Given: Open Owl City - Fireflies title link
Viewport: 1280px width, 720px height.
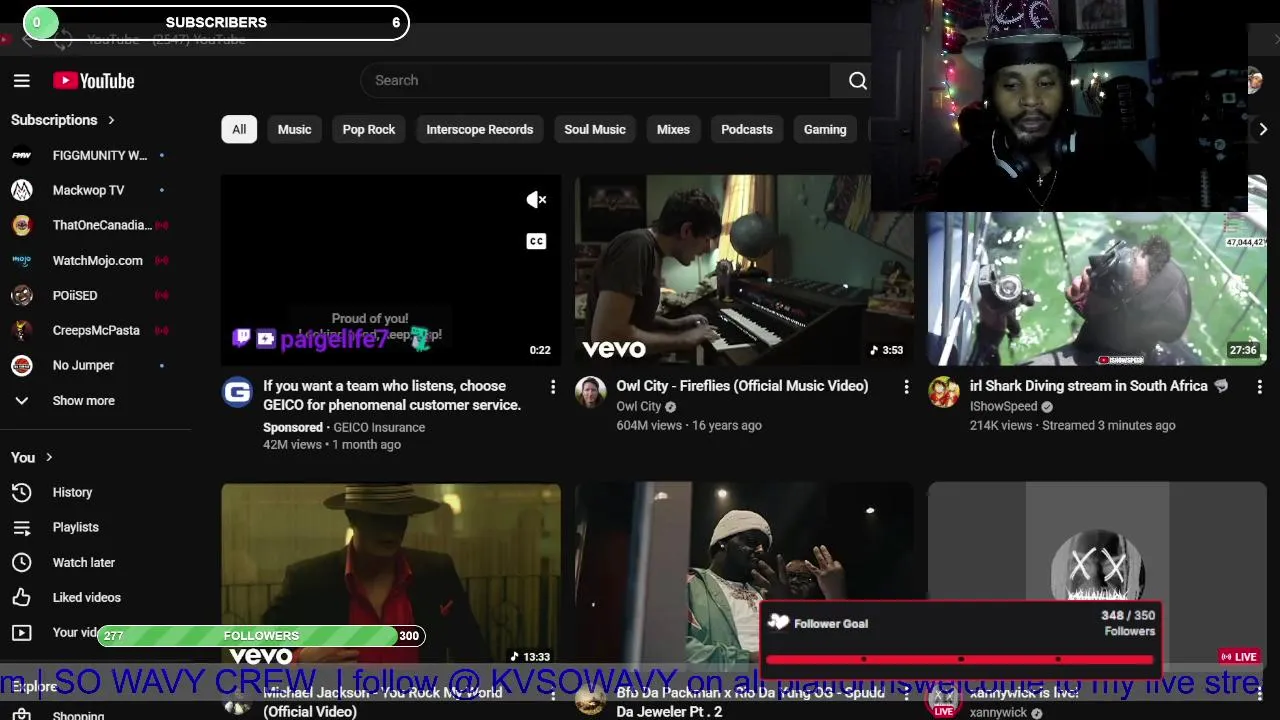Looking at the screenshot, I should [x=742, y=386].
